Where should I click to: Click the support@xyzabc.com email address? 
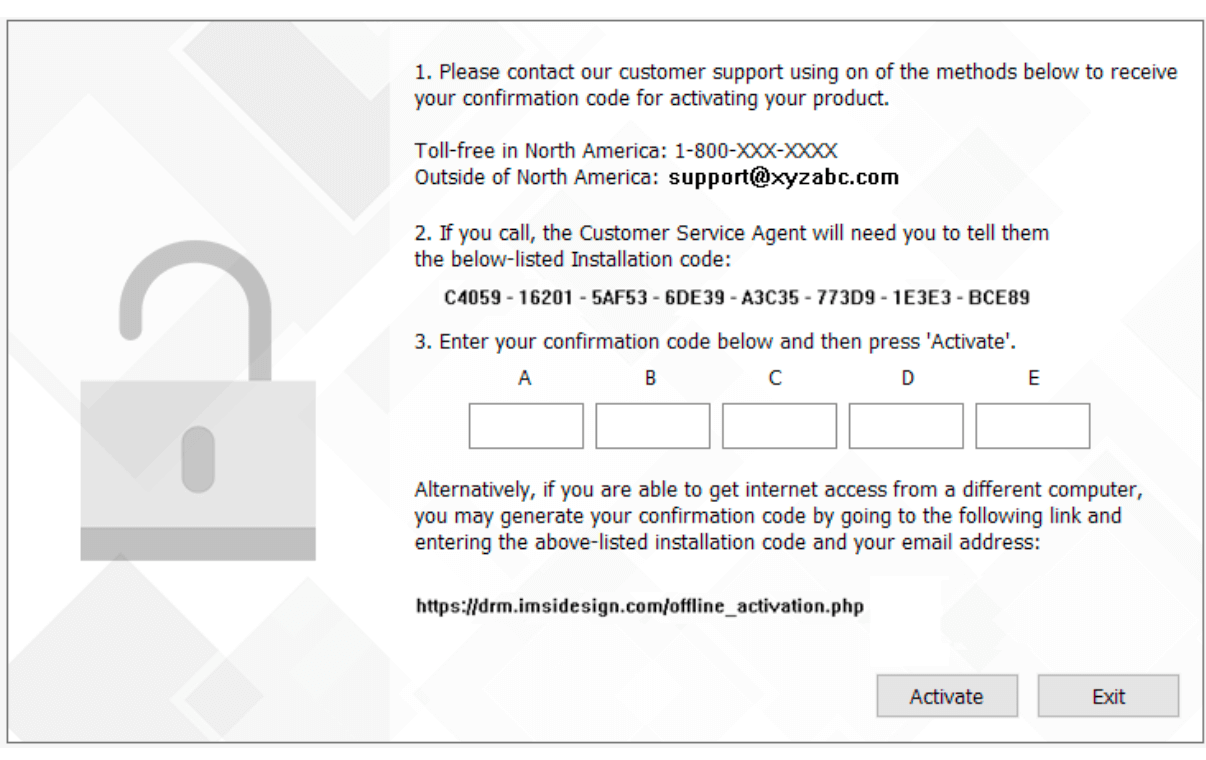(x=784, y=178)
